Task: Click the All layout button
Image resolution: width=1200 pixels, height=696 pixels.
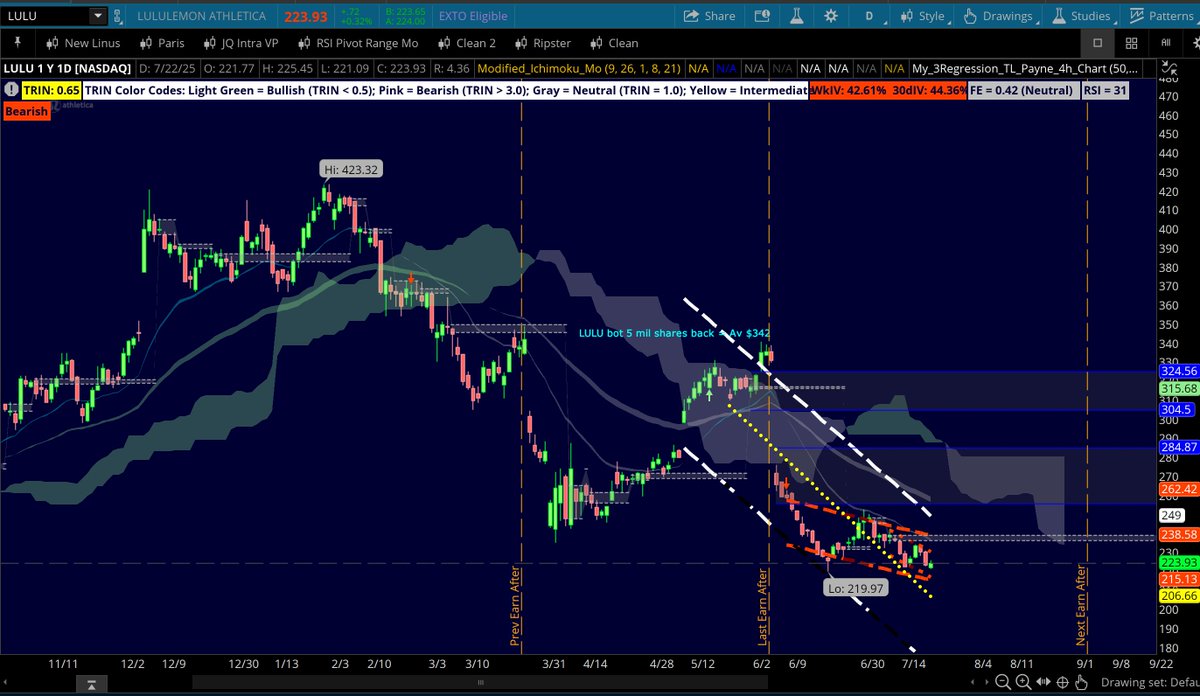Action: tap(1166, 43)
